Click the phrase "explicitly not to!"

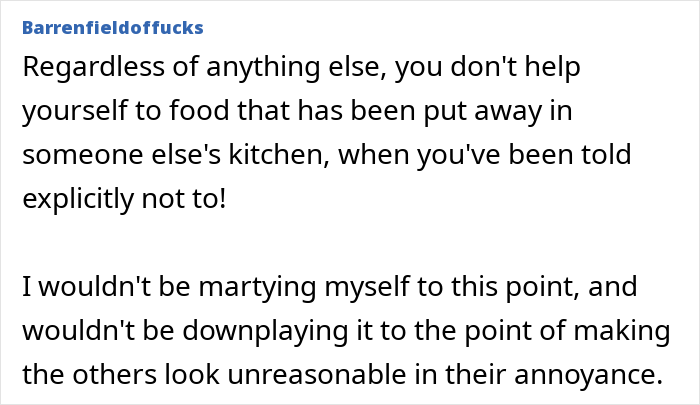(x=124, y=199)
